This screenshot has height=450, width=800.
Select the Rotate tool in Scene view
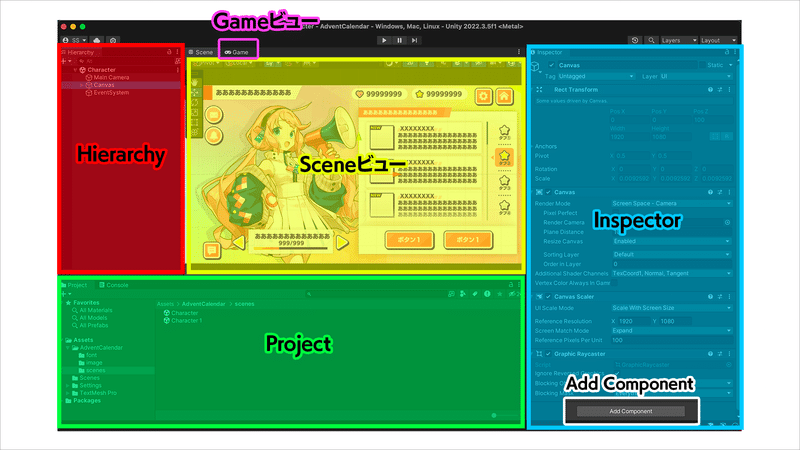click(x=195, y=103)
